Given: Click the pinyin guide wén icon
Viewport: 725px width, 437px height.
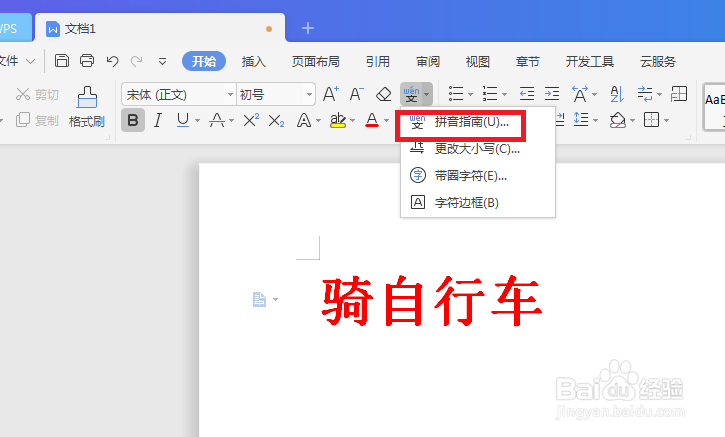Looking at the screenshot, I should point(411,94).
